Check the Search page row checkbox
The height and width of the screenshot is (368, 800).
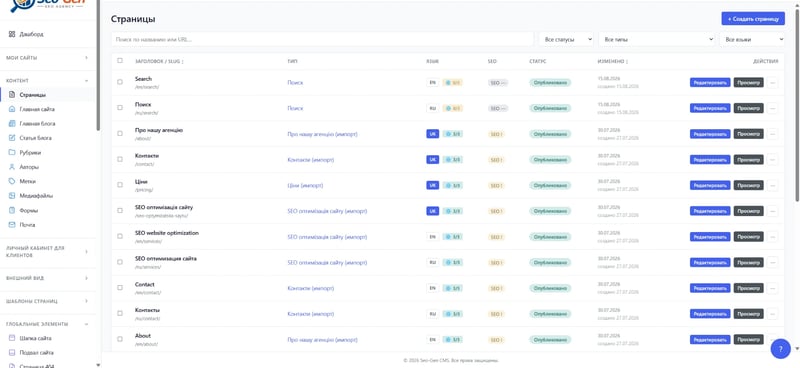120,82
